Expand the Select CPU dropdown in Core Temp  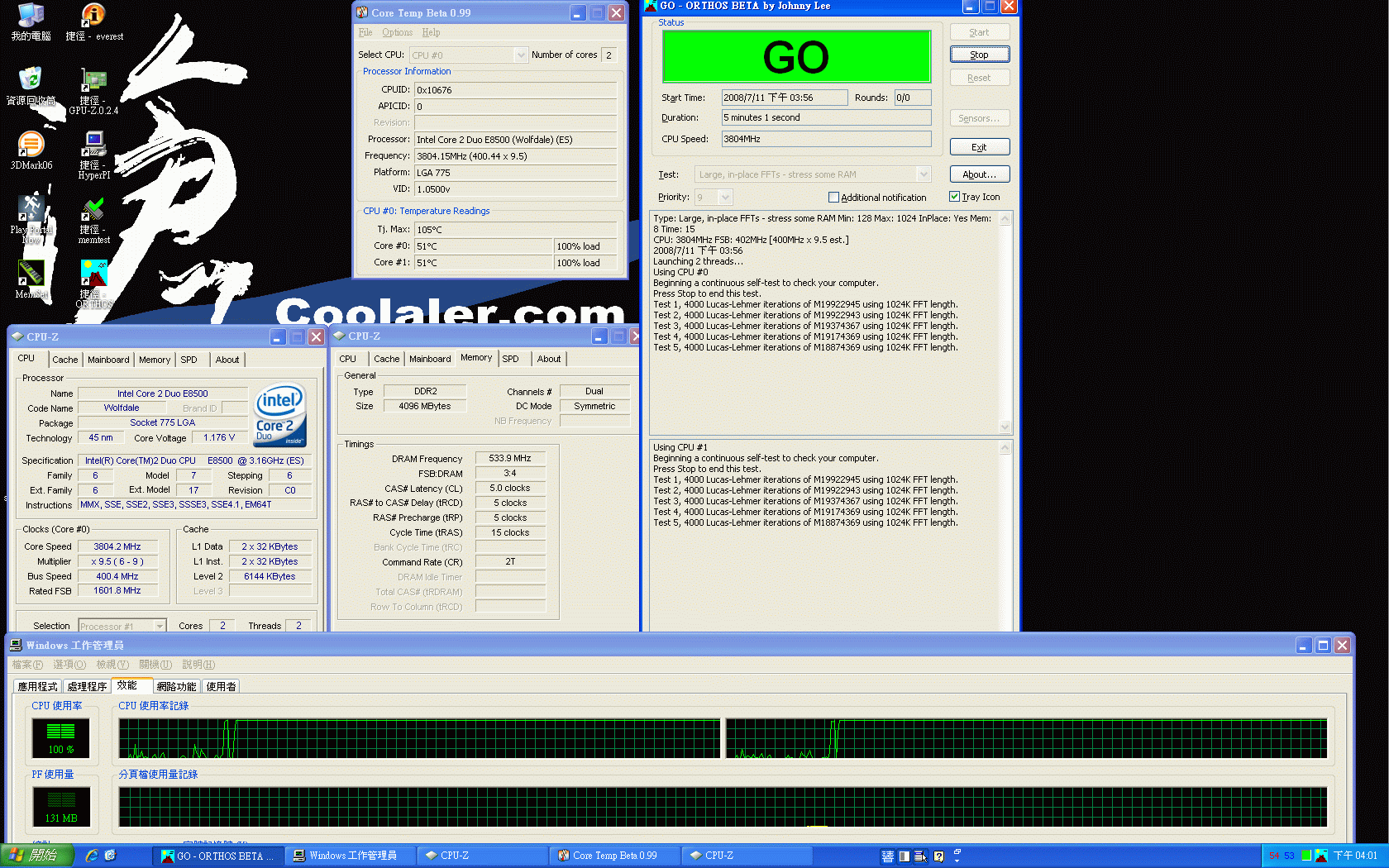(521, 55)
